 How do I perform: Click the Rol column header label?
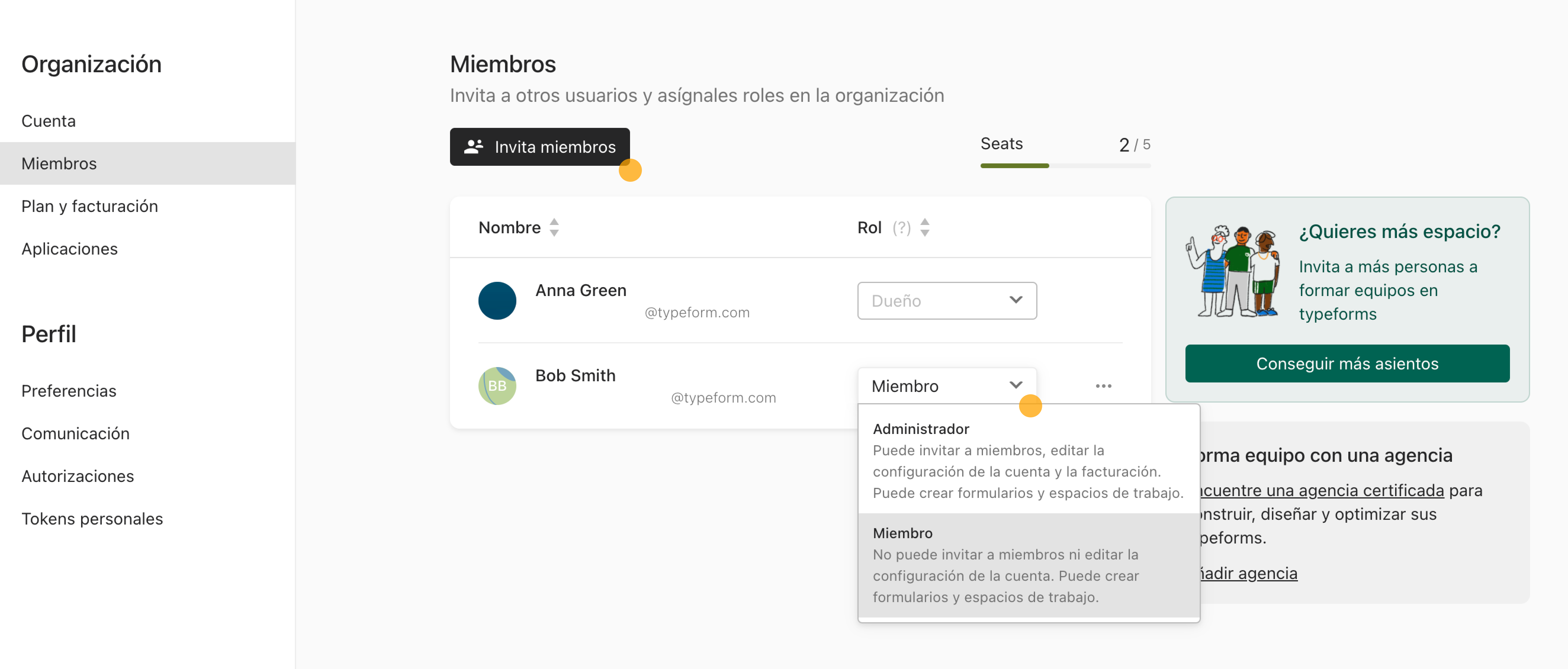(x=869, y=228)
